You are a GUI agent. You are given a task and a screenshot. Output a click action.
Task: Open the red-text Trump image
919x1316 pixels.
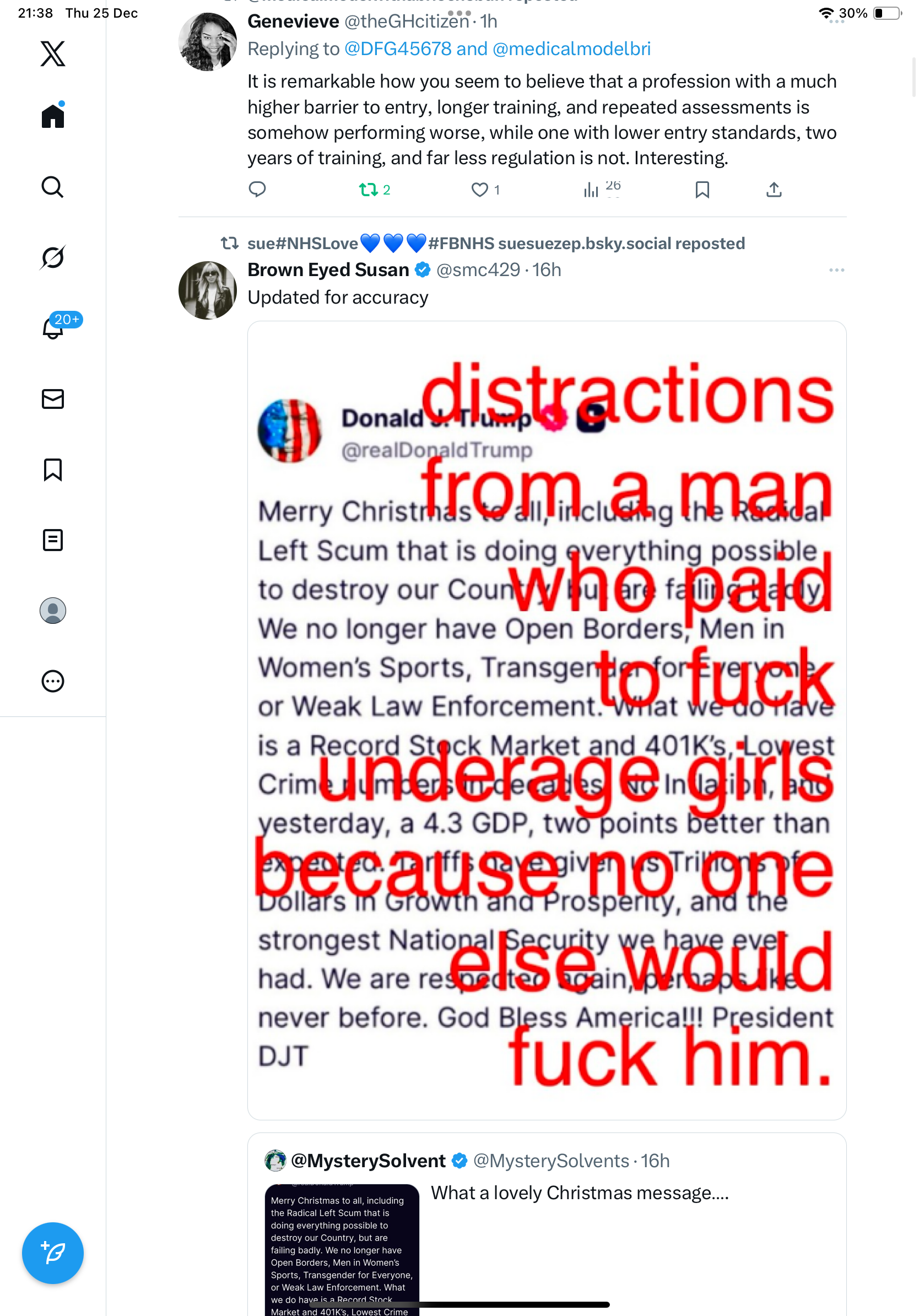tap(547, 719)
